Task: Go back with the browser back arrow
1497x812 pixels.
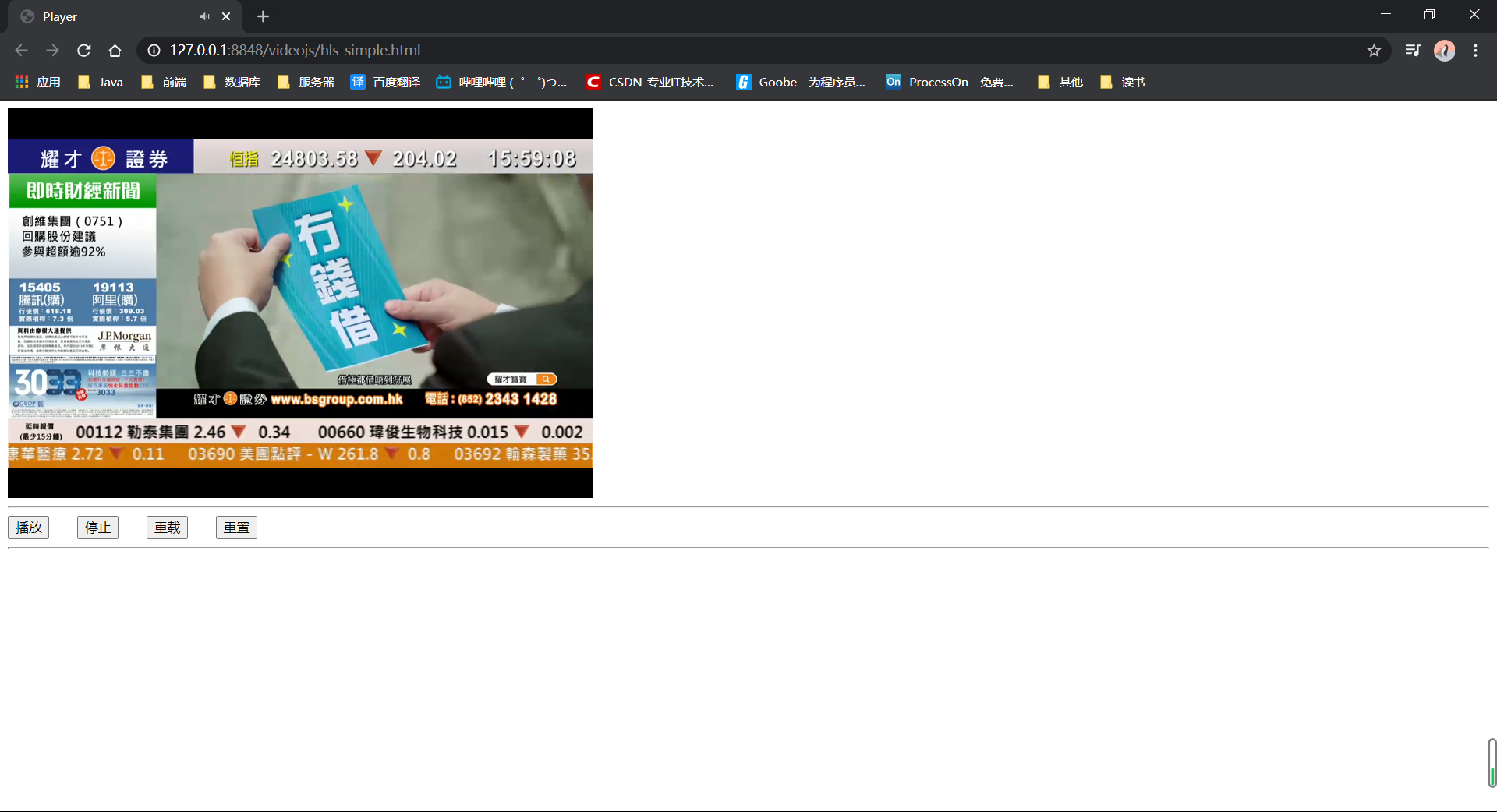Action: pyautogui.click(x=22, y=51)
